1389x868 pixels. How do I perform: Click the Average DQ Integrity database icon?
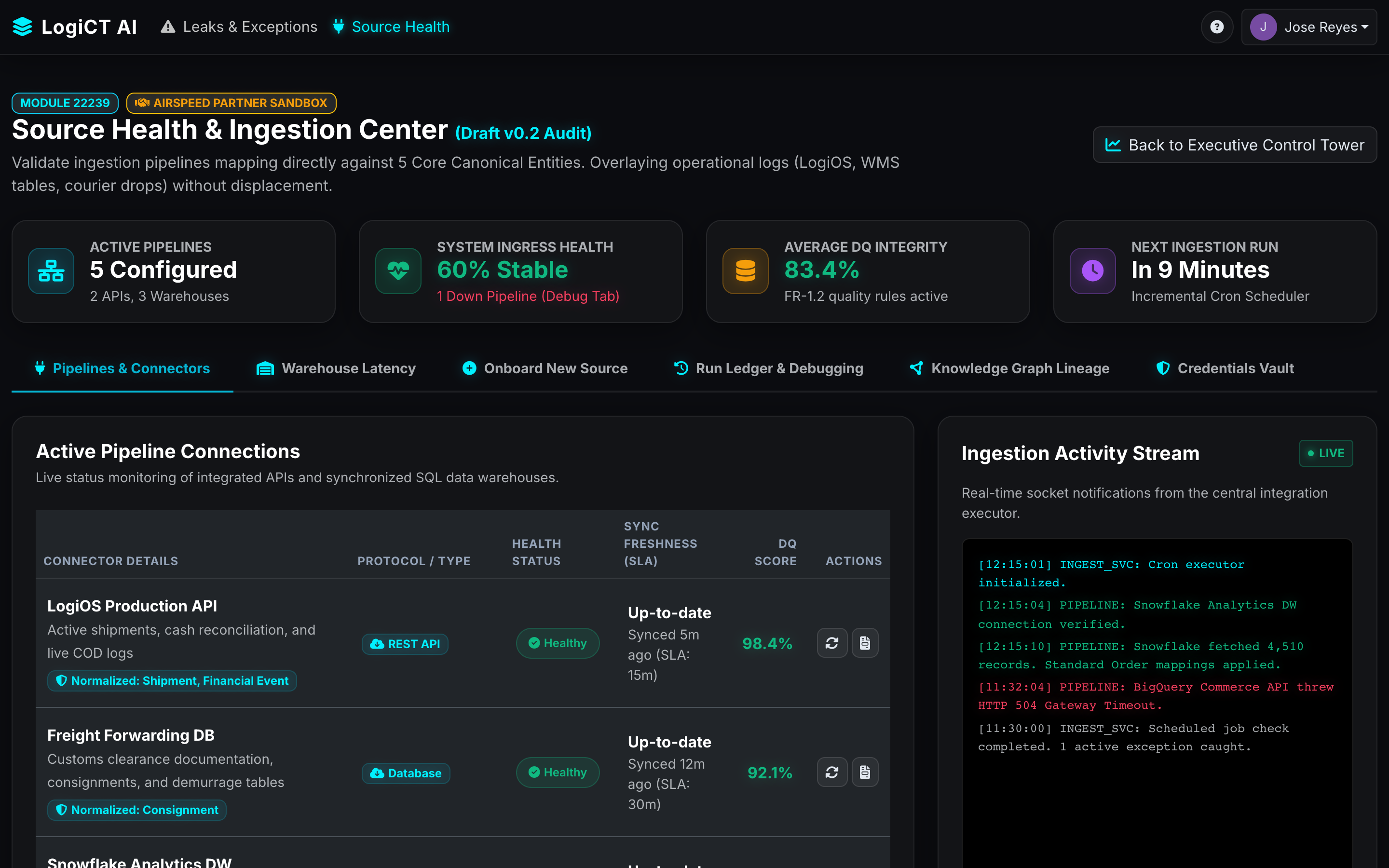tap(746, 271)
